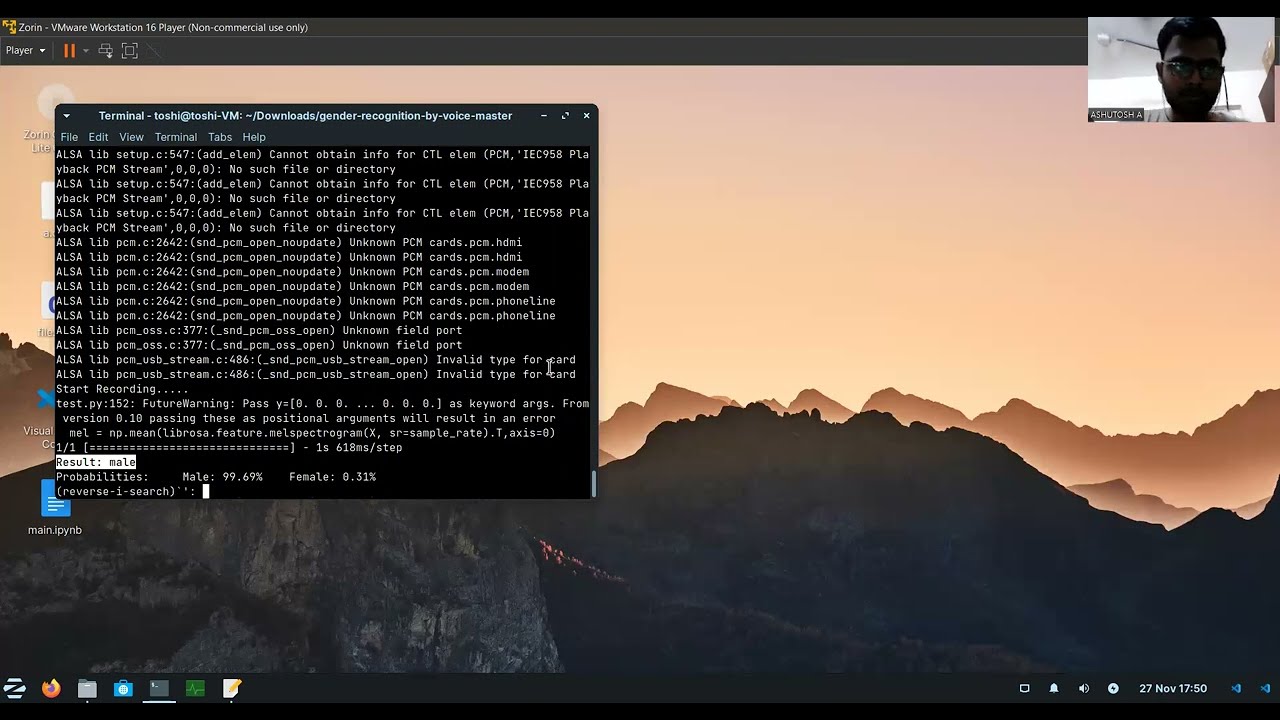Pause the virtual machine

[69, 50]
